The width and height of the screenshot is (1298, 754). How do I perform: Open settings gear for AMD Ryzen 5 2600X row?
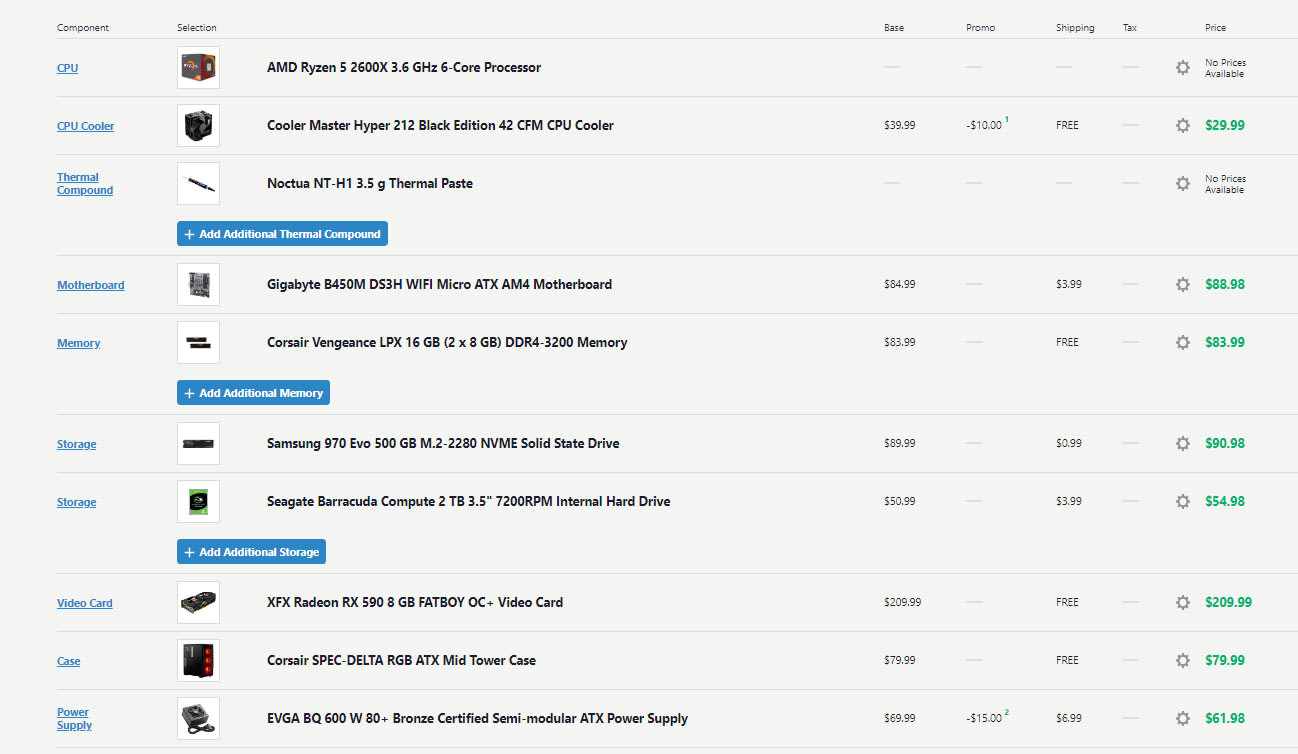(x=1183, y=68)
